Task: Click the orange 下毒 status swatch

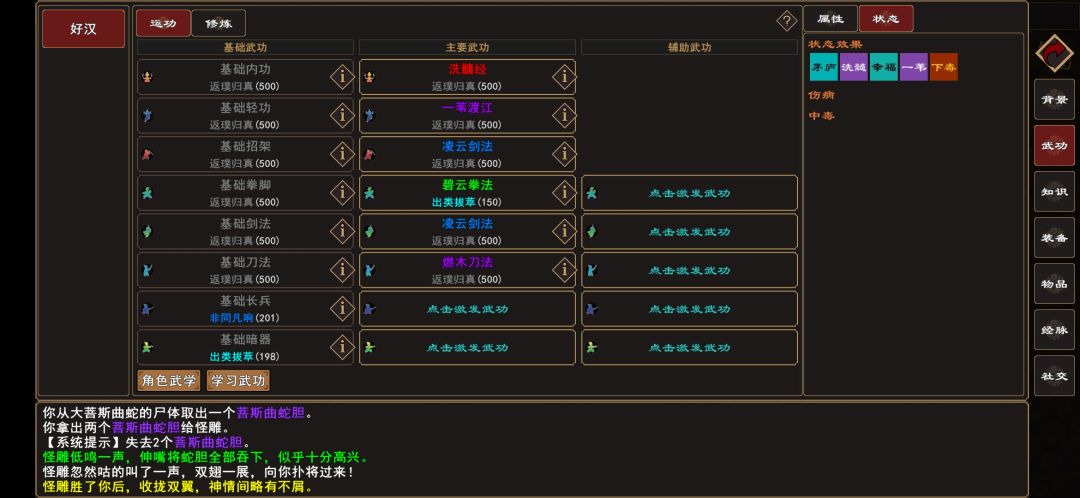Action: [x=944, y=67]
